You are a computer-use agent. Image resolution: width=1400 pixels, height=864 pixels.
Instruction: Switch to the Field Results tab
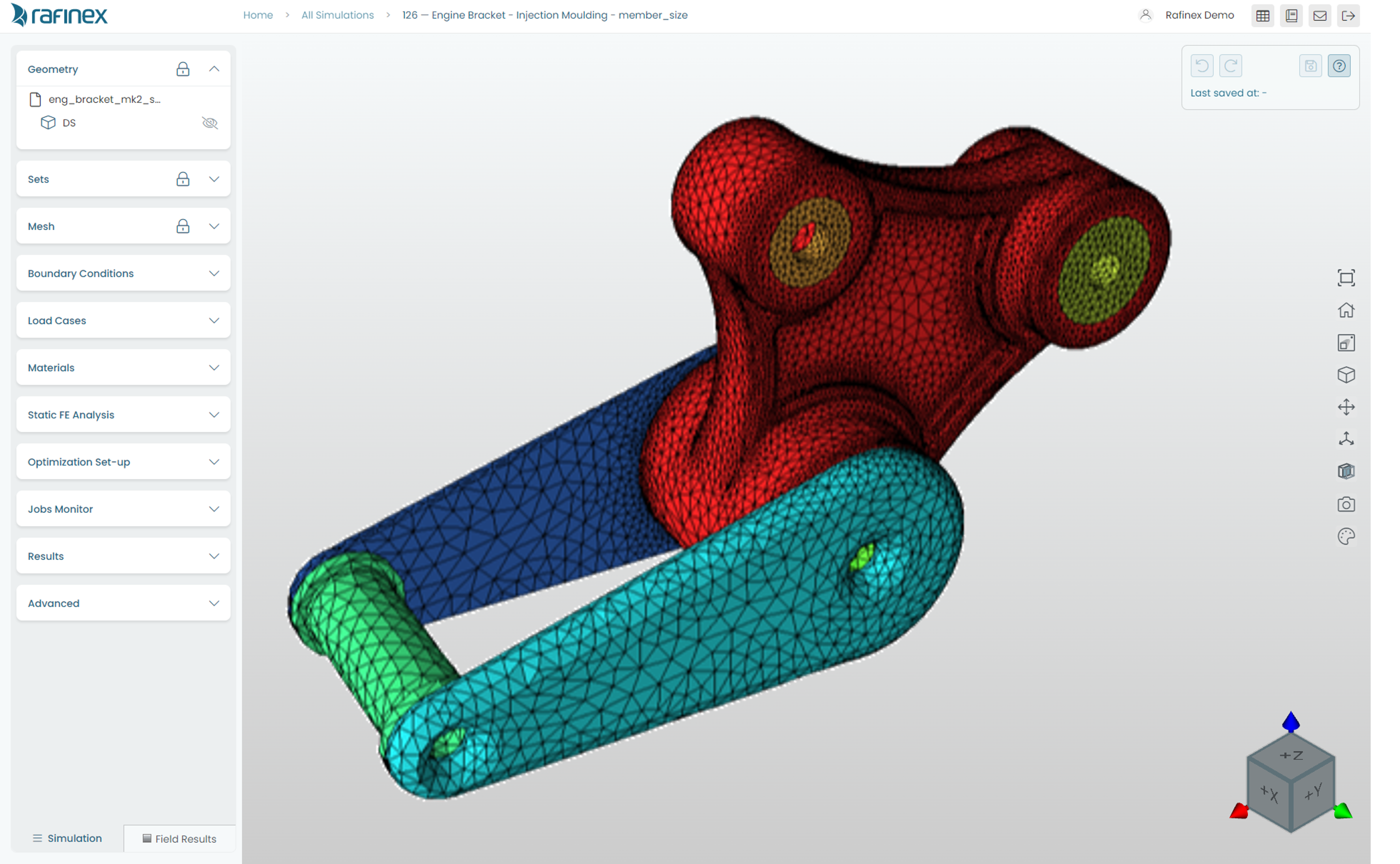(179, 838)
